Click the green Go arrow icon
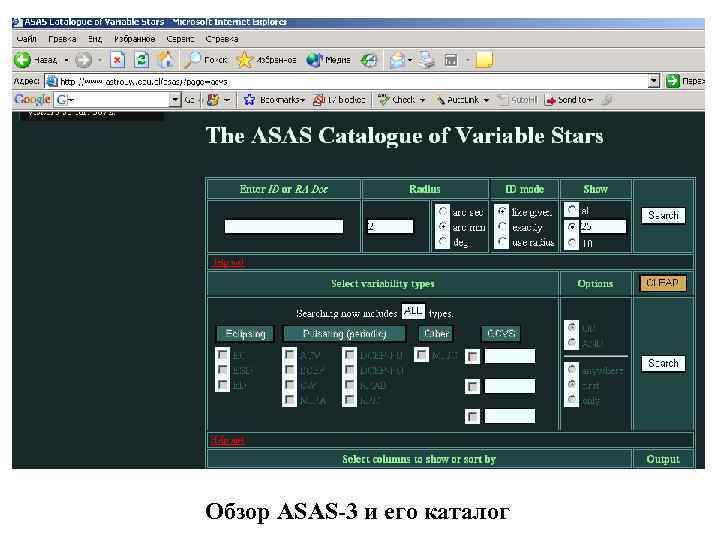This screenshot has height=540, width=720. [673, 81]
